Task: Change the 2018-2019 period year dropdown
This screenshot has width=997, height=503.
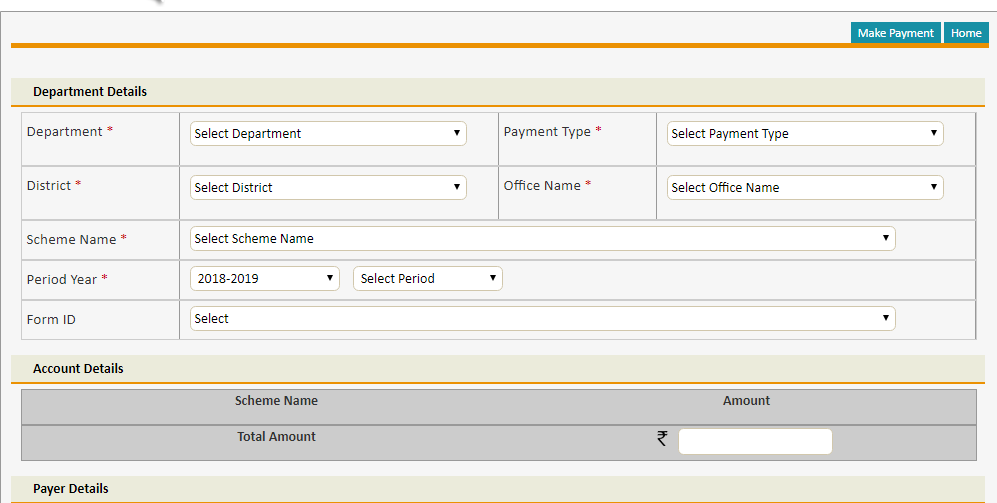Action: [265, 278]
